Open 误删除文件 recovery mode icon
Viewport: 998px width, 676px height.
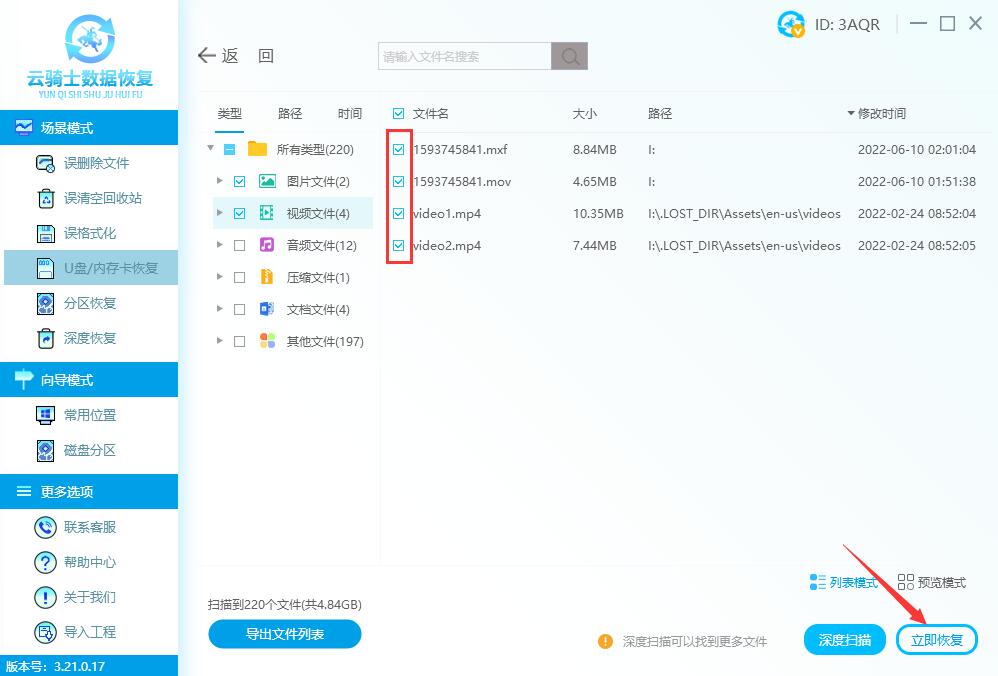tap(45, 164)
